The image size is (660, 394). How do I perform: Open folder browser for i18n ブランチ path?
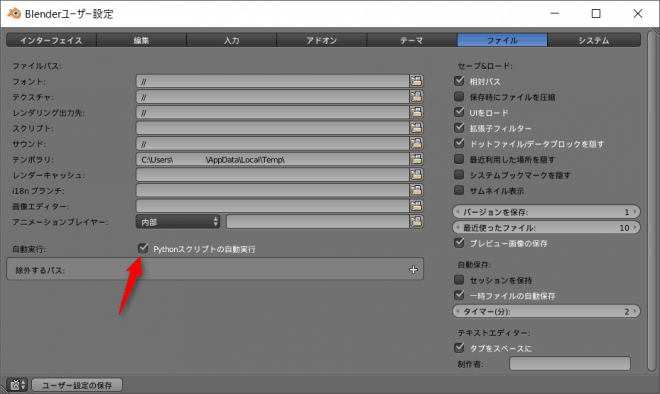(416, 190)
